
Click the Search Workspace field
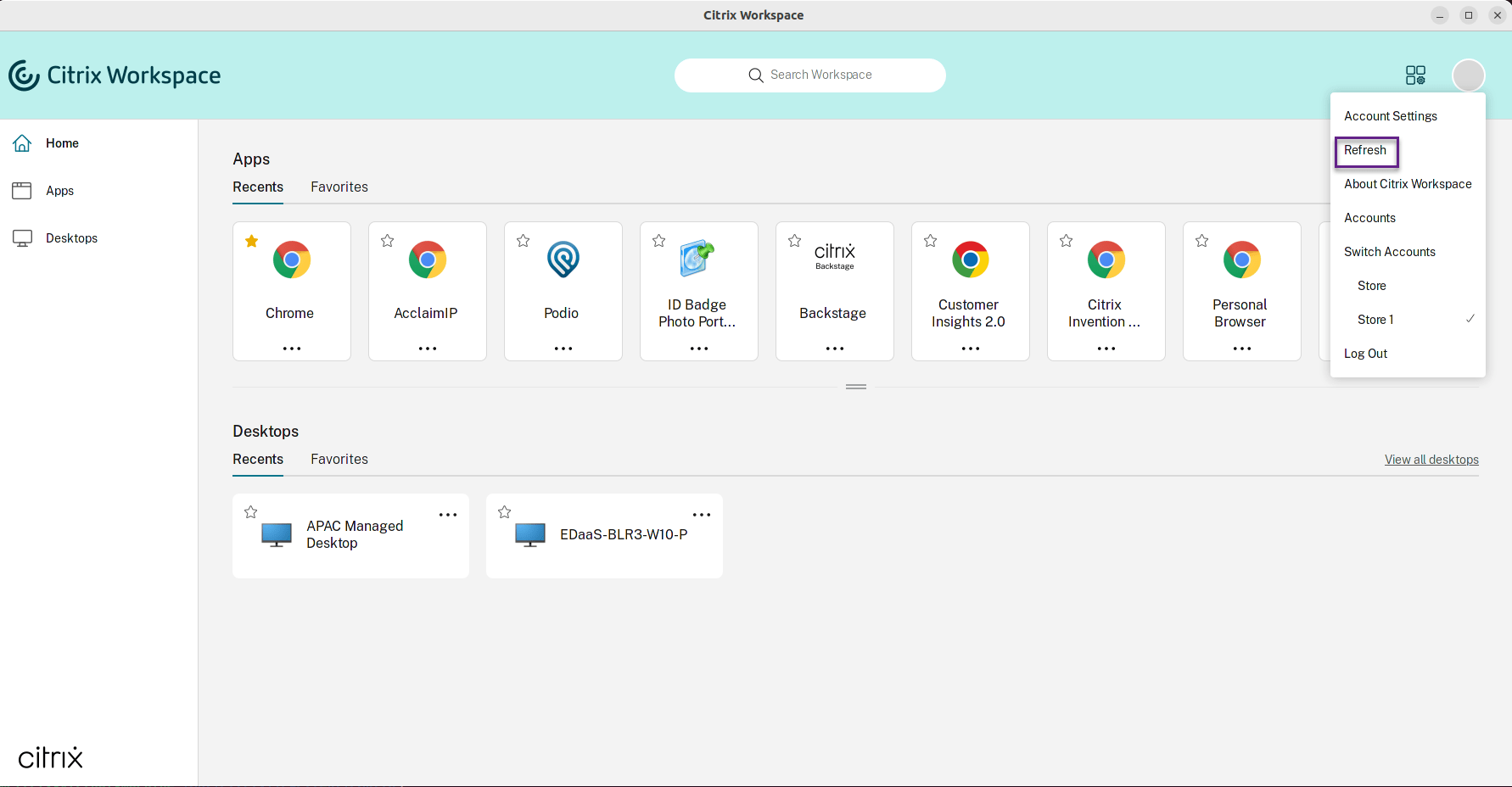click(810, 75)
